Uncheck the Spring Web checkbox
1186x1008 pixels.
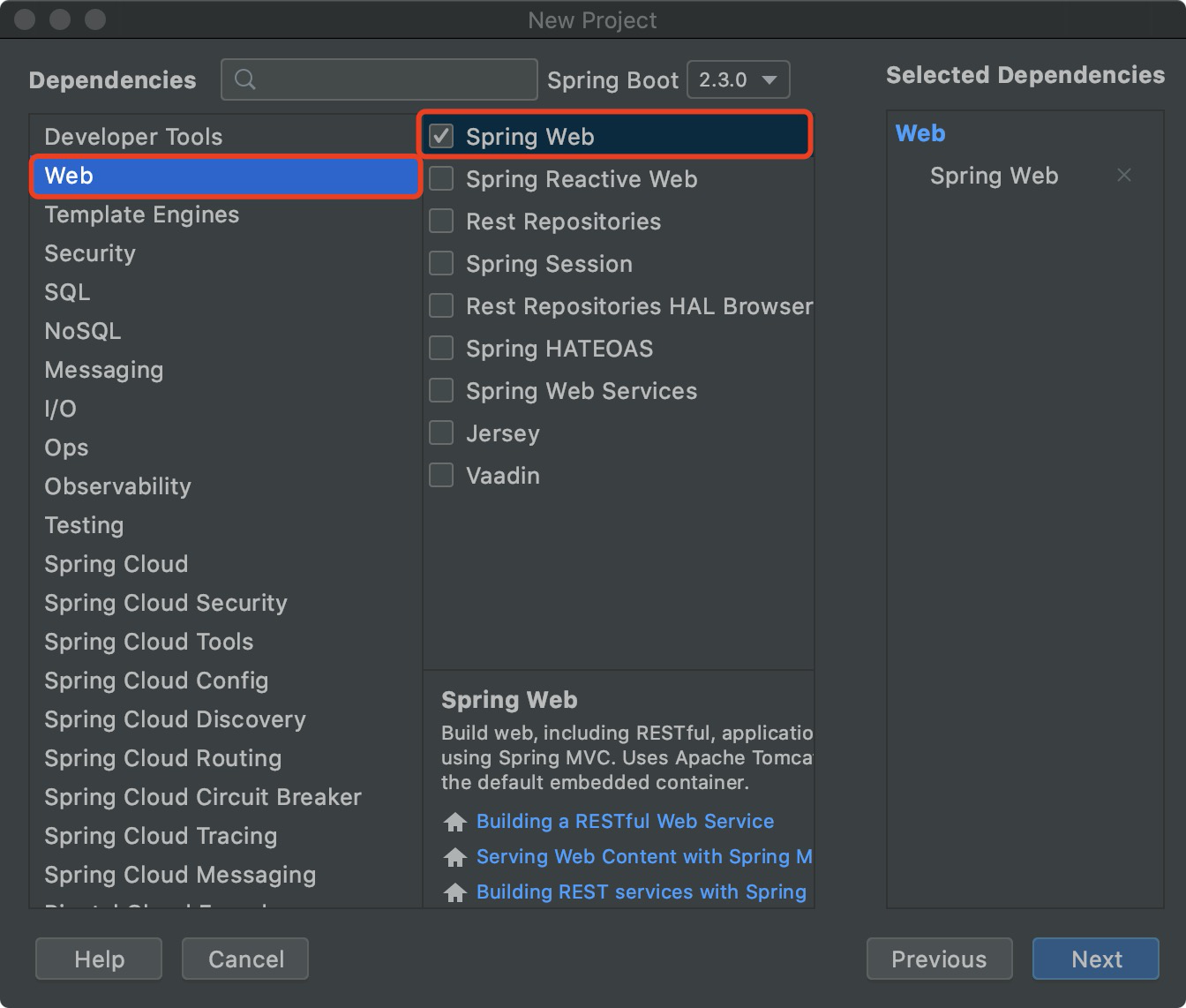(441, 136)
